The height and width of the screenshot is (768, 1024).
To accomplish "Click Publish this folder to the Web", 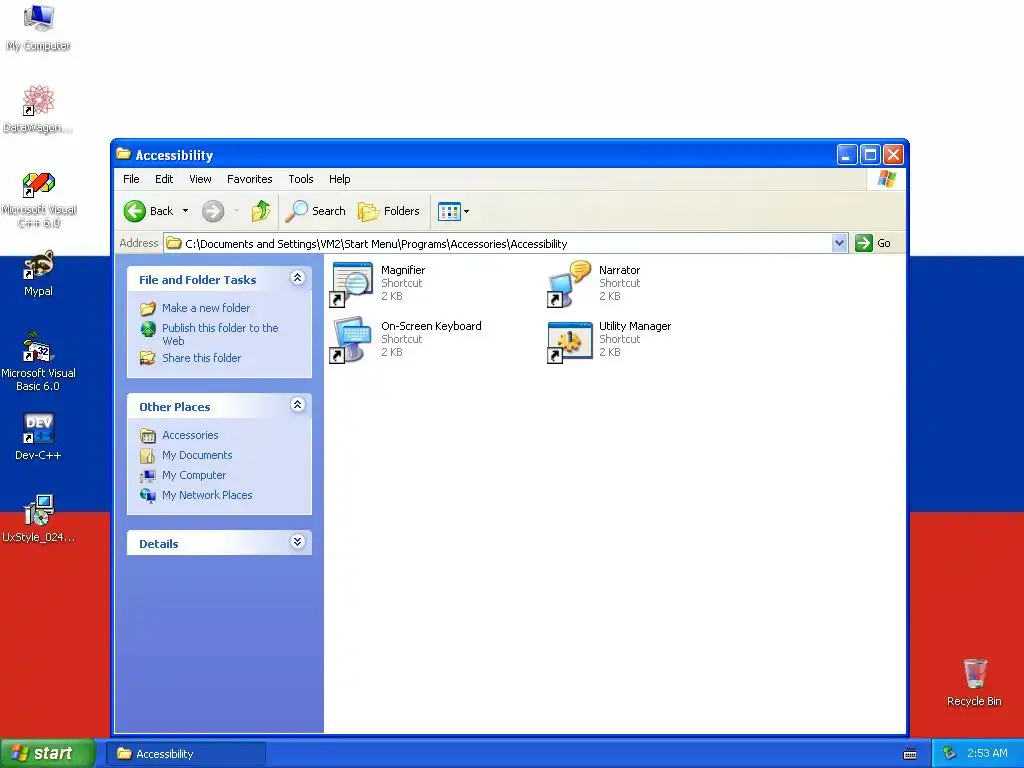I will point(220,334).
